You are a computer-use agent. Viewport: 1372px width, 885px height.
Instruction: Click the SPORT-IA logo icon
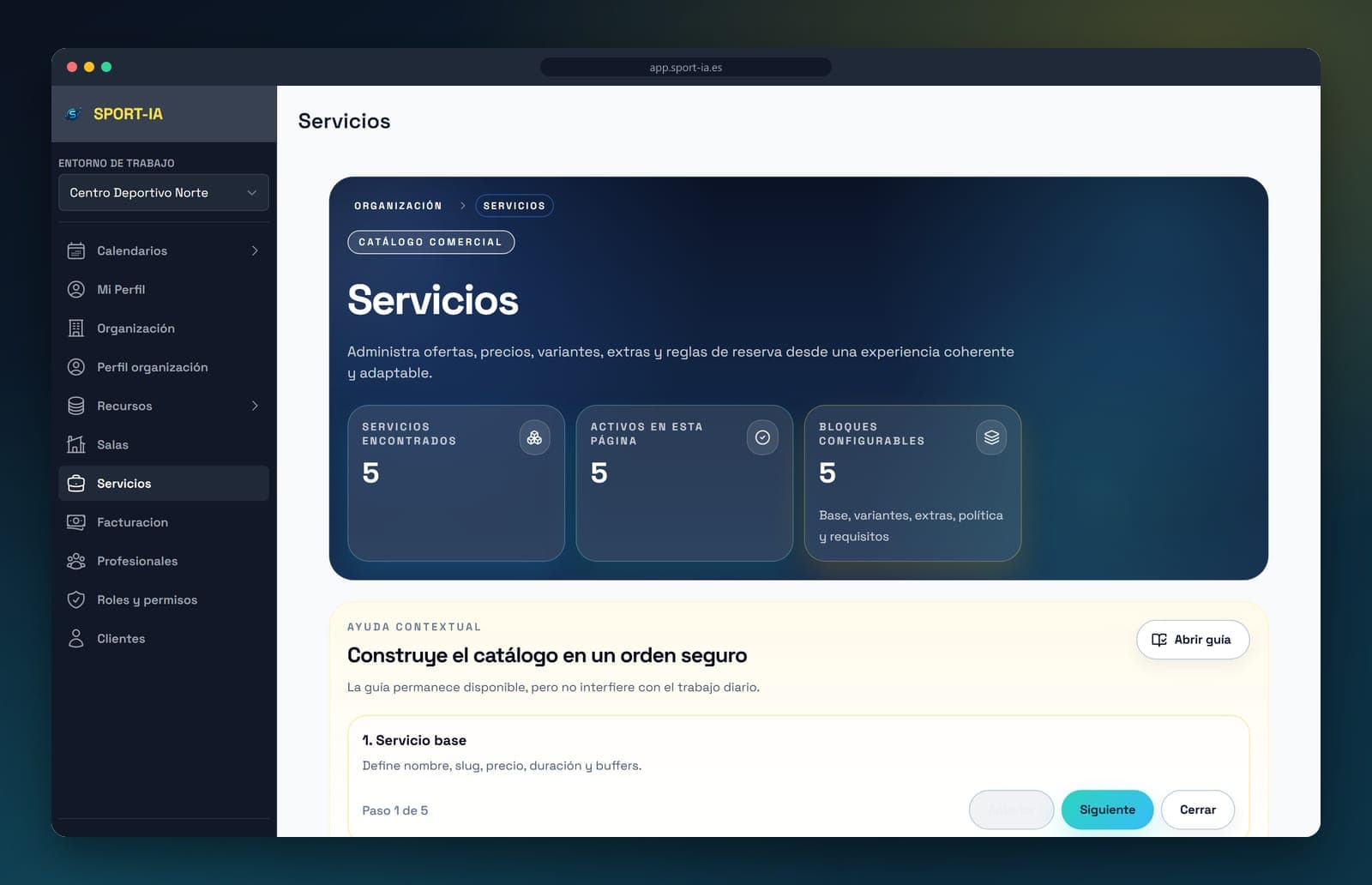(75, 114)
